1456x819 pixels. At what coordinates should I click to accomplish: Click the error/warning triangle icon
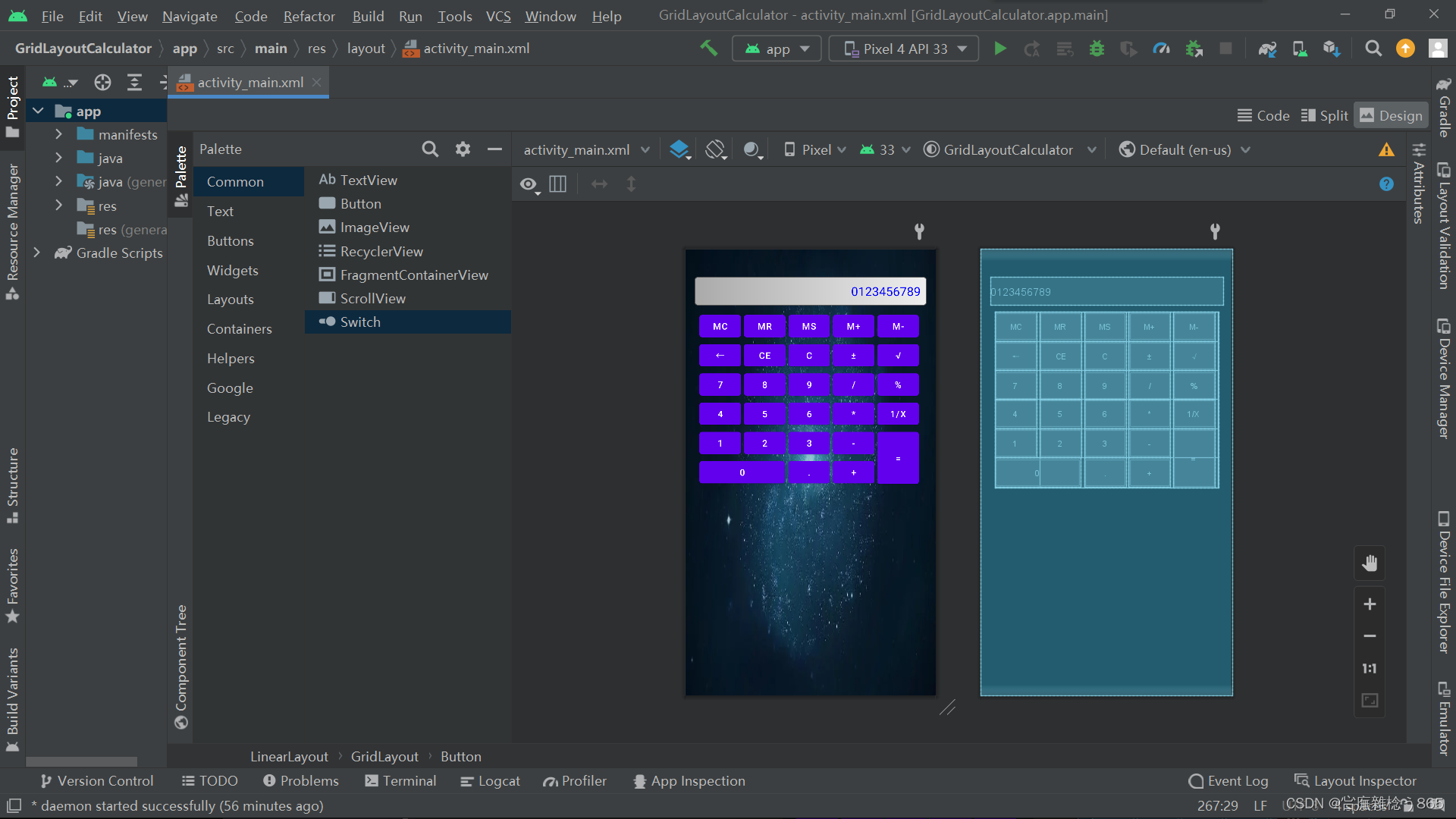[x=1387, y=149]
